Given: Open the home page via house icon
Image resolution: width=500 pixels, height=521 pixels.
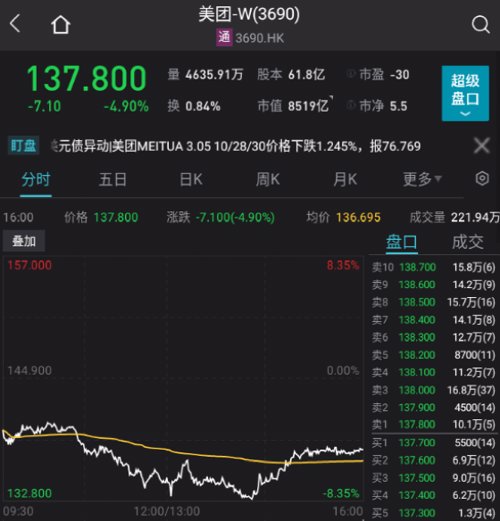Looking at the screenshot, I should coord(60,25).
